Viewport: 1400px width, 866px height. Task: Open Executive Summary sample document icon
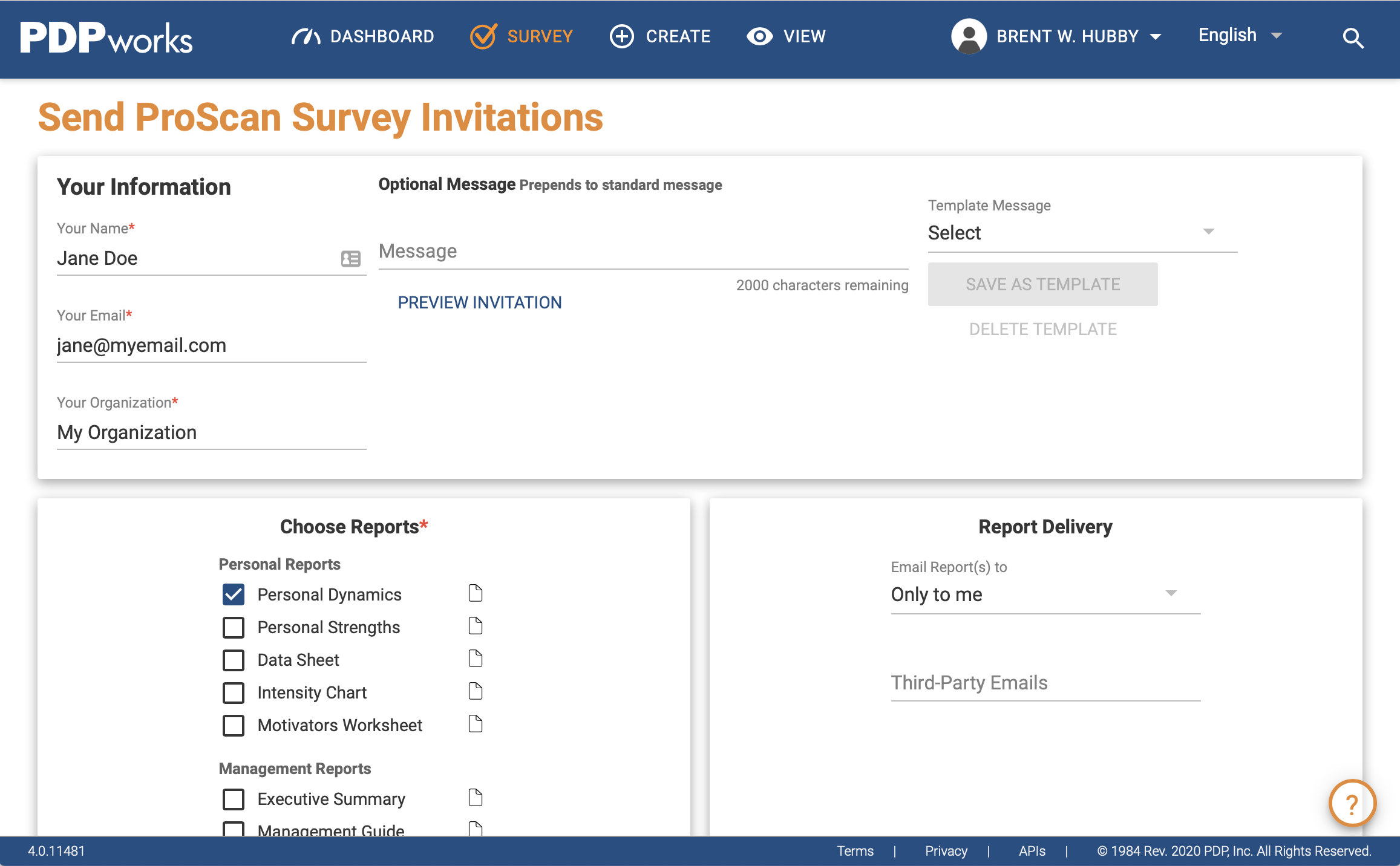point(476,798)
